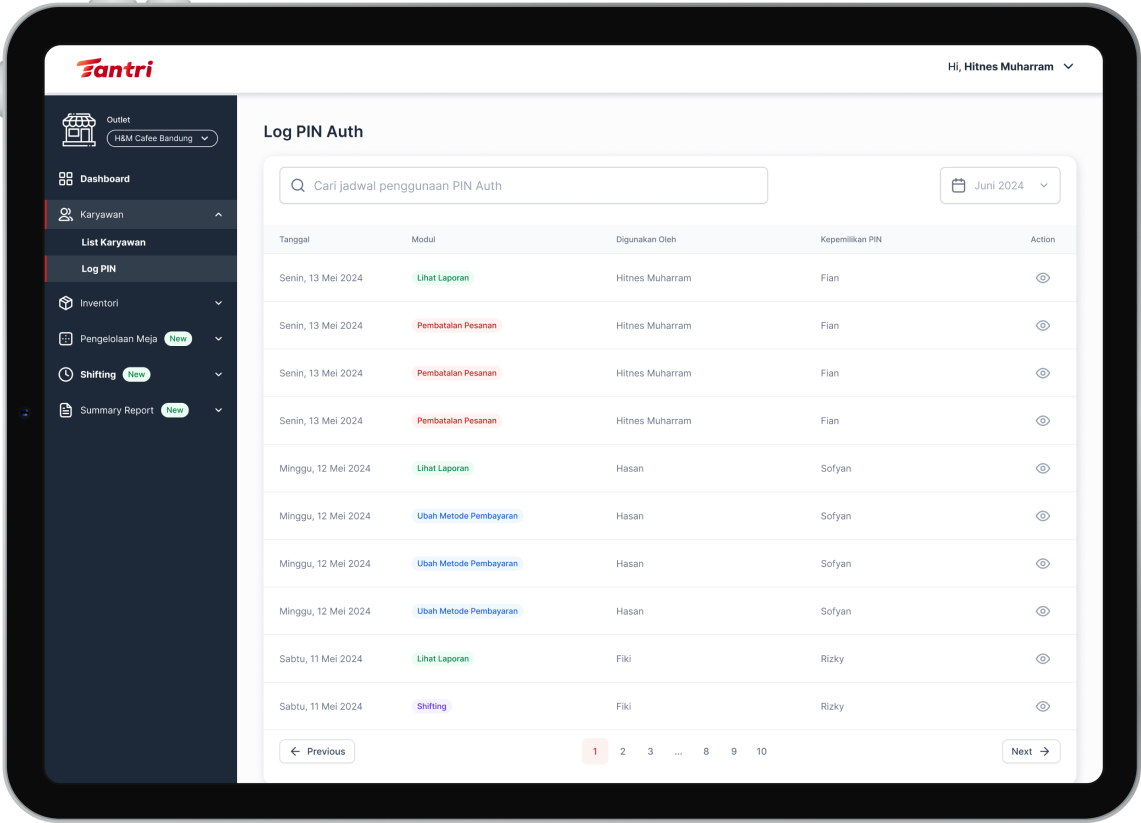
Task: Click the Kepemilikan PIN column header
Action: pyautogui.click(x=851, y=239)
